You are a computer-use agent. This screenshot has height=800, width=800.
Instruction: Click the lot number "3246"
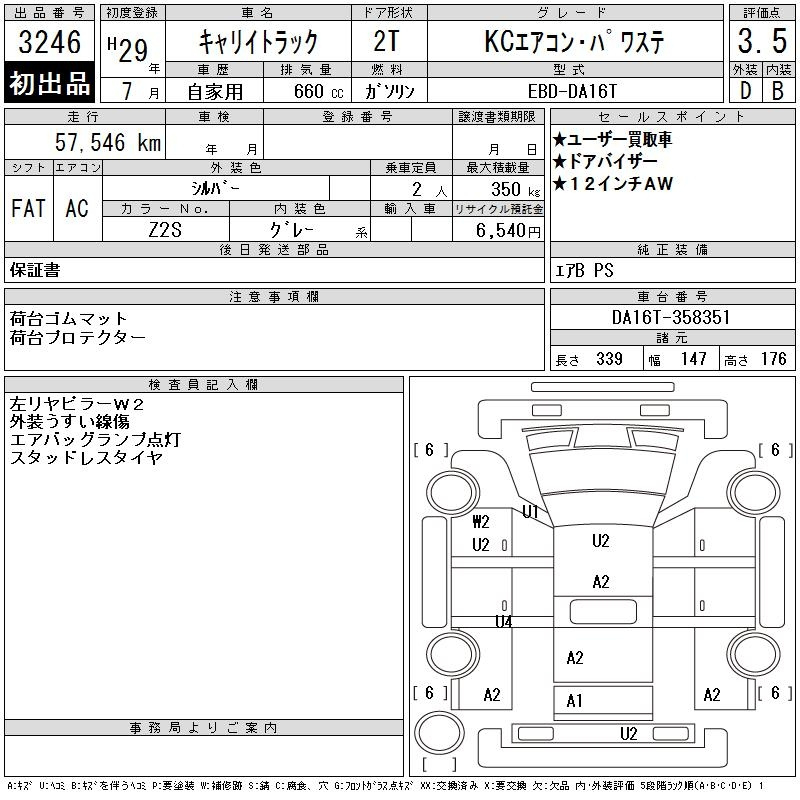(49, 42)
